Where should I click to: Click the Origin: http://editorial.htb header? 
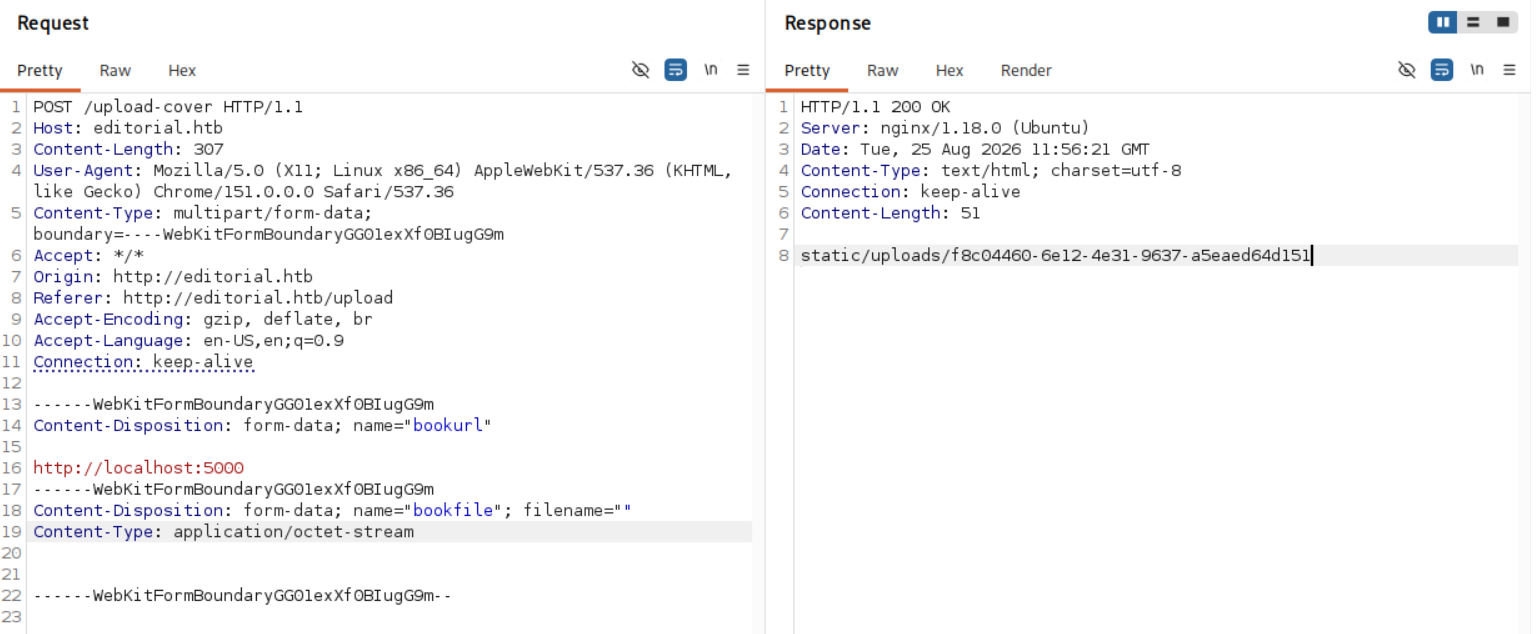coord(173,277)
